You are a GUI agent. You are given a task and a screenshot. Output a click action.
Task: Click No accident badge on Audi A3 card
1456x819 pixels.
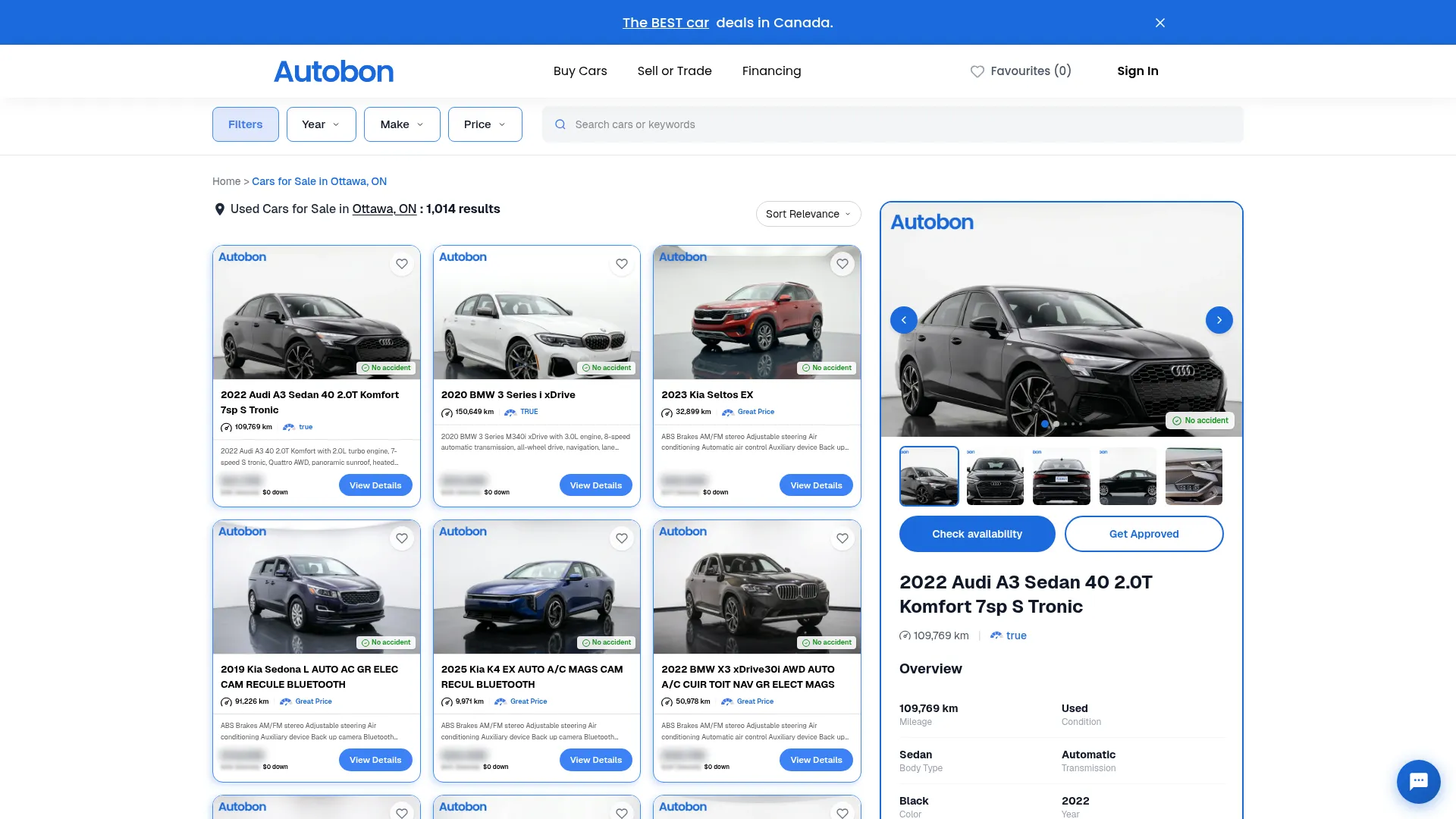tap(386, 368)
